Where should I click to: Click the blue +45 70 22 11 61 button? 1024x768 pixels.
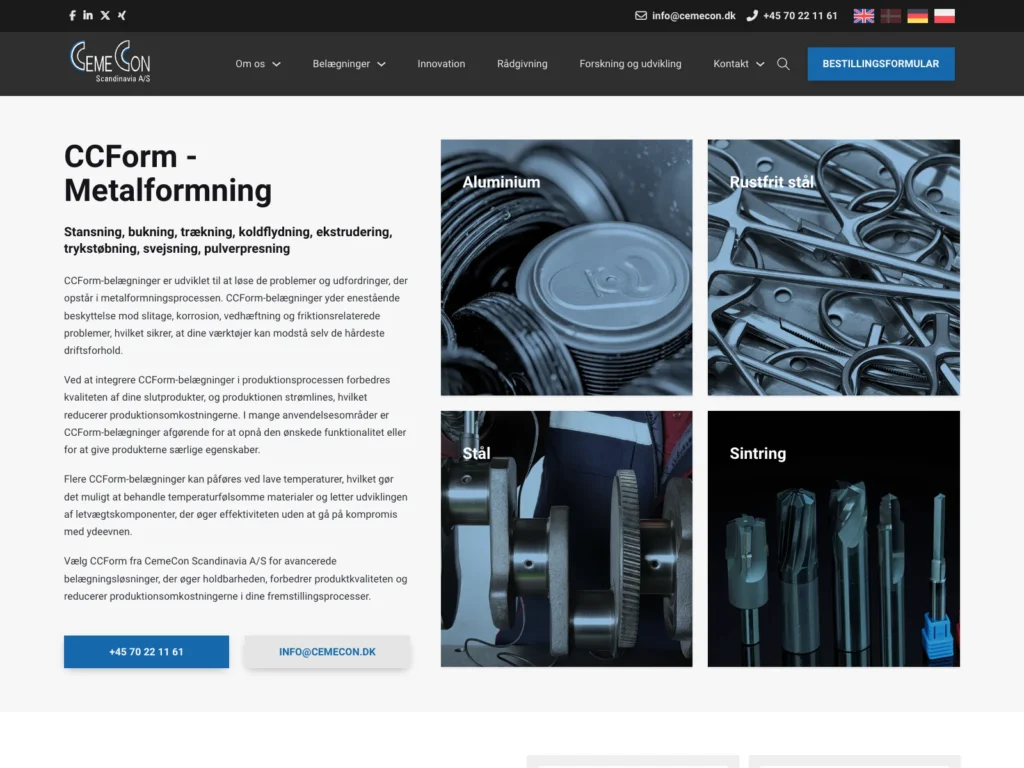point(146,652)
